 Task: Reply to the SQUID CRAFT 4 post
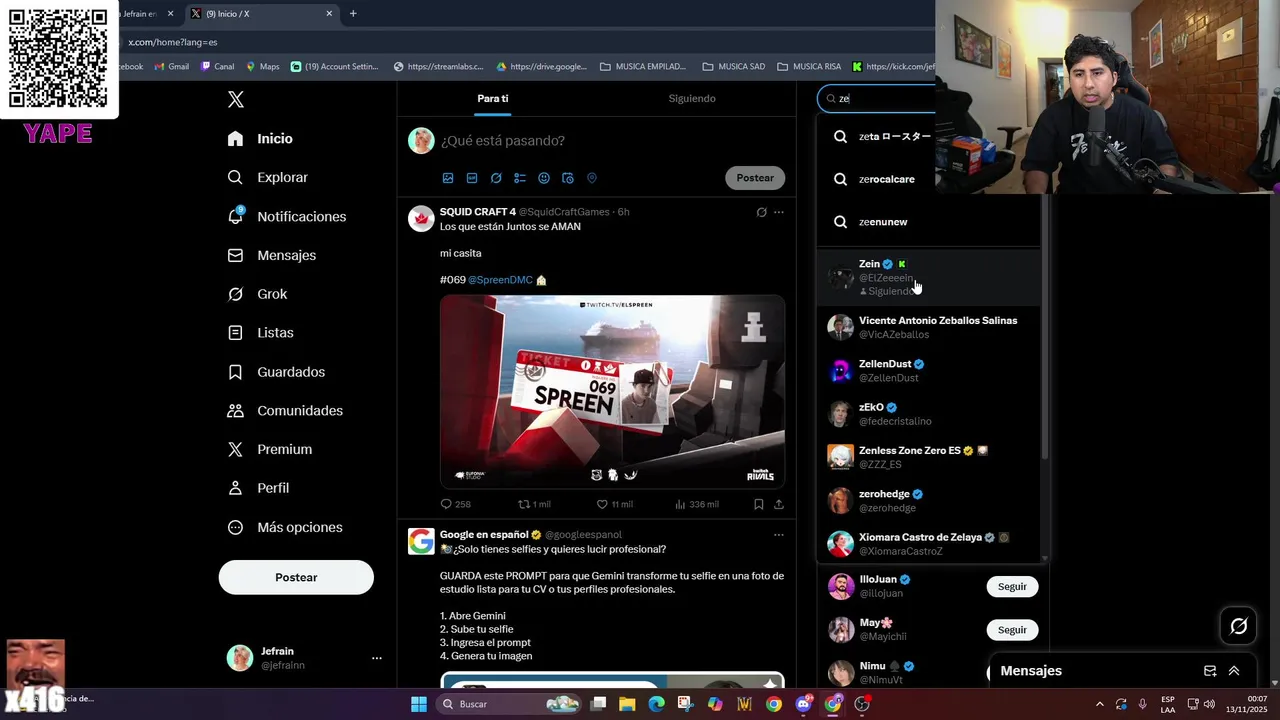click(x=455, y=504)
